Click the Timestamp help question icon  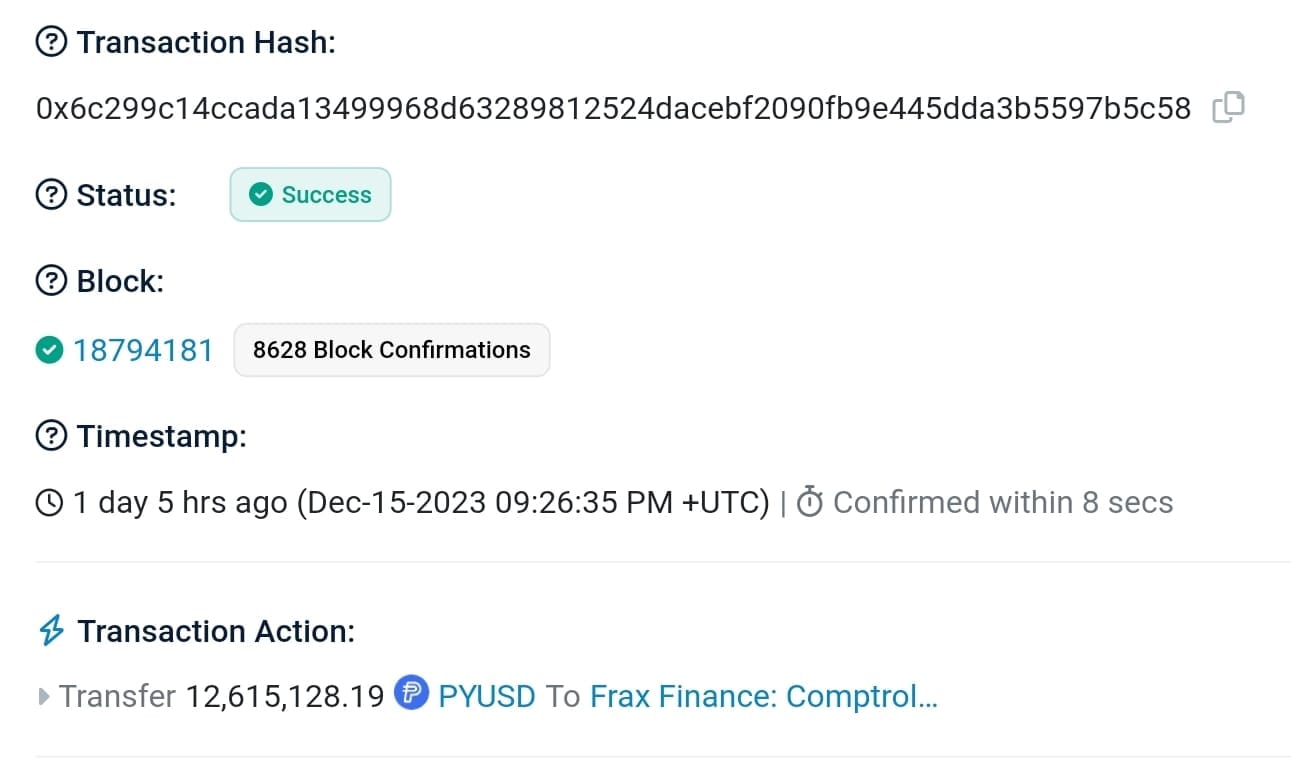coord(51,436)
